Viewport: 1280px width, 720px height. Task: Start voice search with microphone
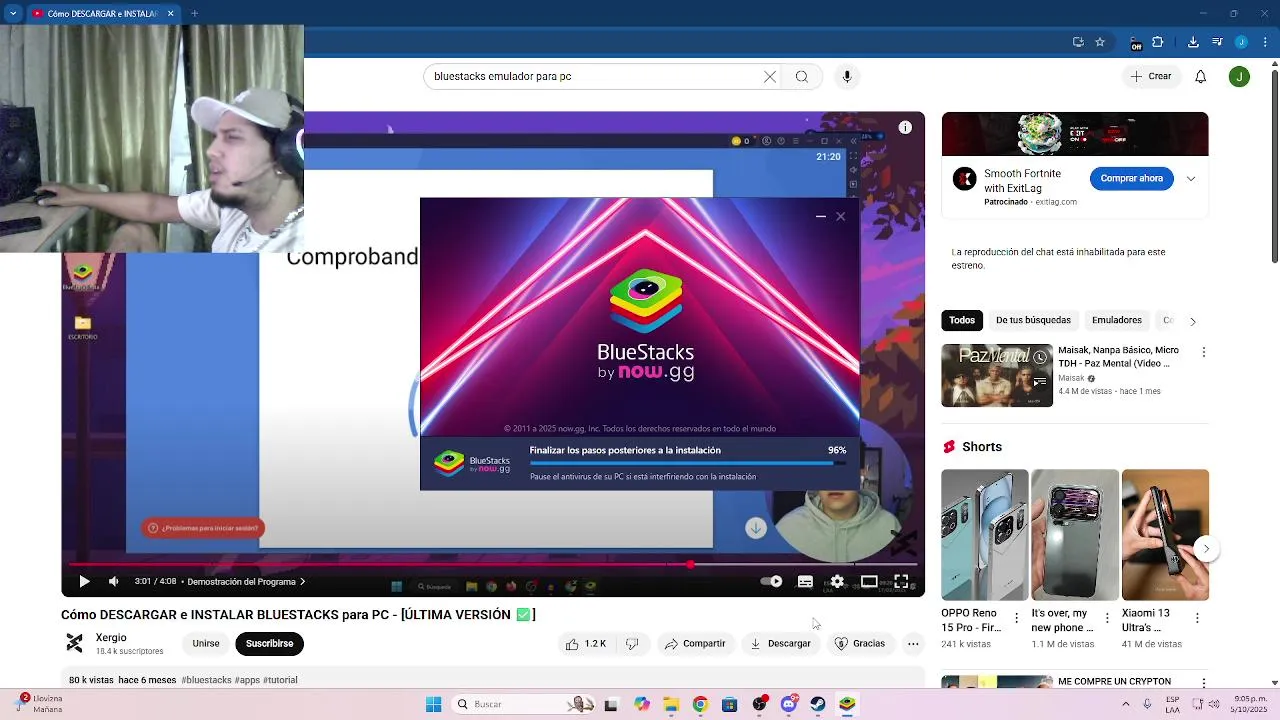(847, 76)
